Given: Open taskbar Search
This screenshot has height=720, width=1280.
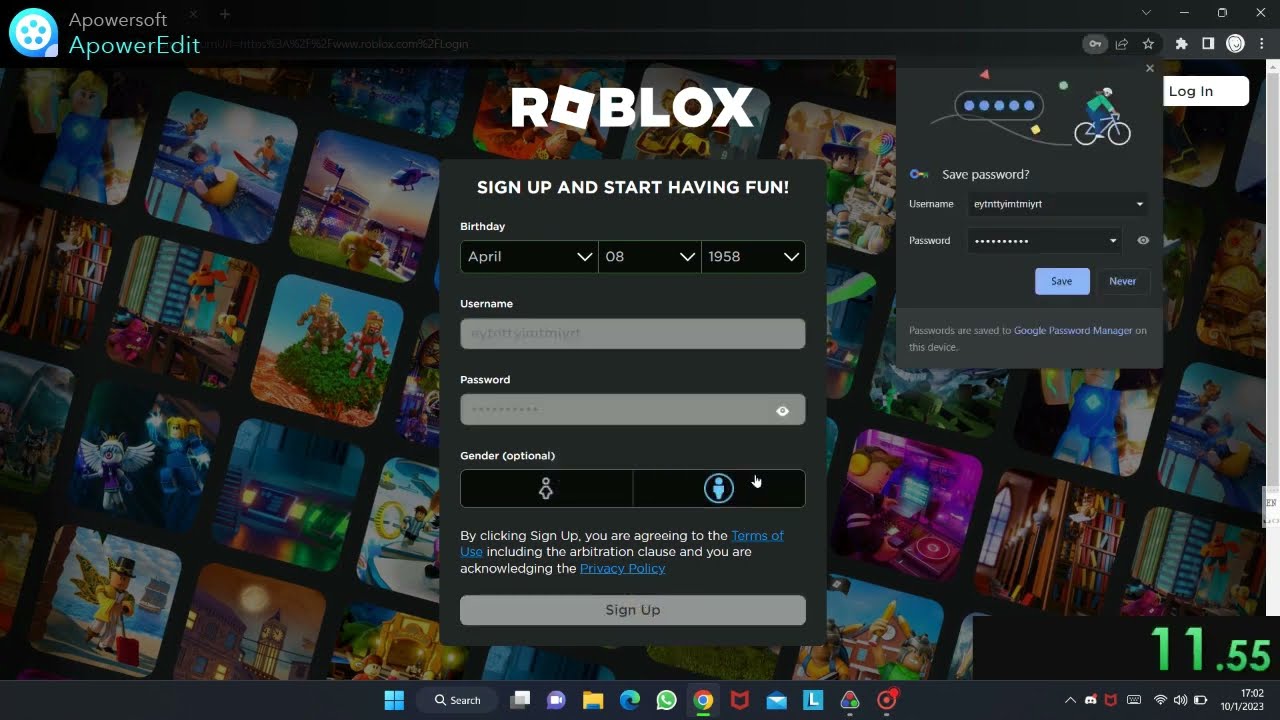Looking at the screenshot, I should (x=457, y=700).
